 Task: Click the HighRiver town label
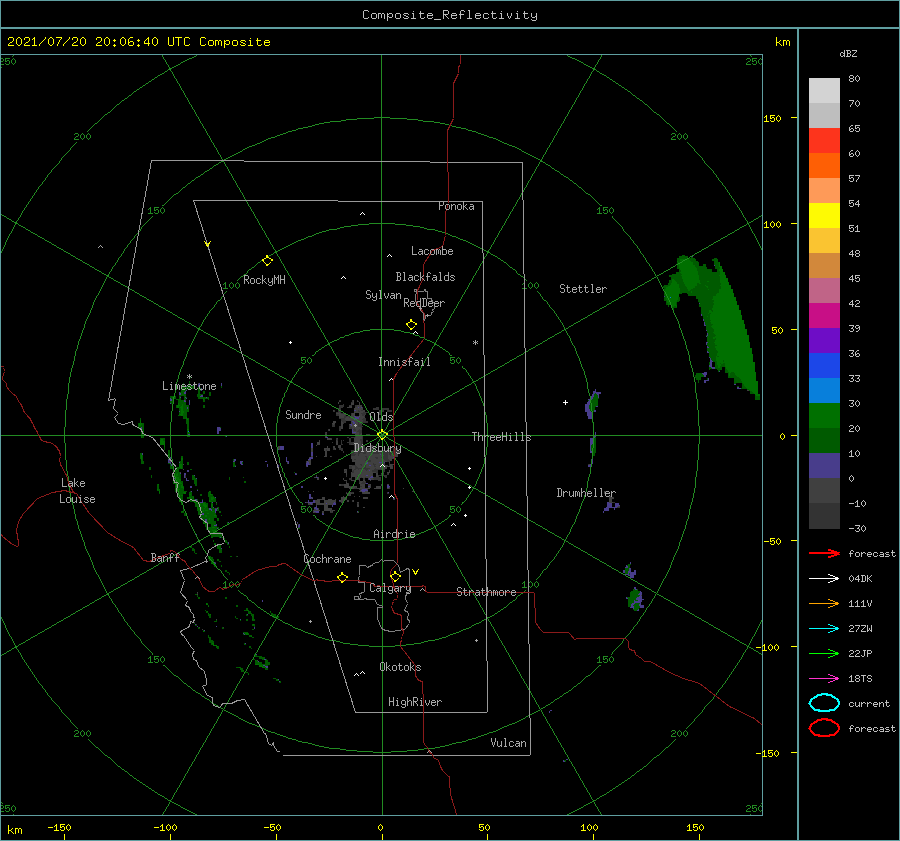(415, 702)
